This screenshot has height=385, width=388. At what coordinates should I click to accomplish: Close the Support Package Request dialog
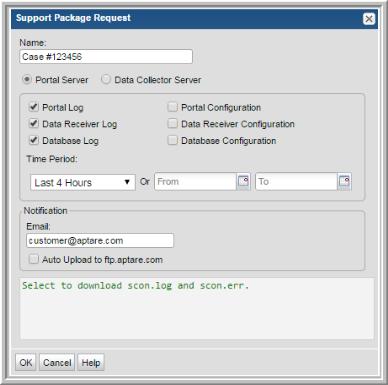click(x=369, y=19)
